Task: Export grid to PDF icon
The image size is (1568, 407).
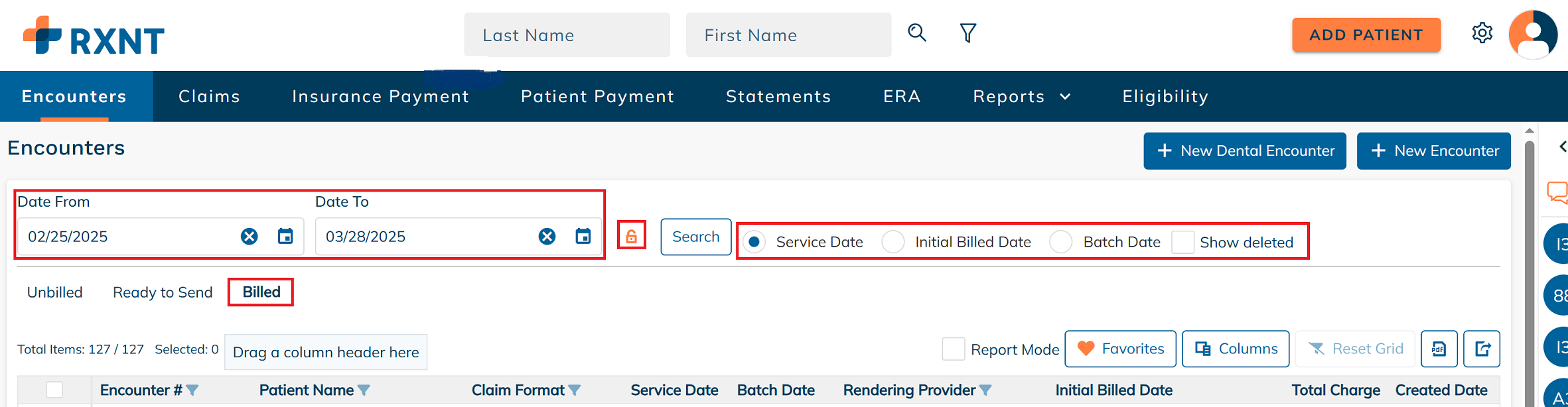Action: pyautogui.click(x=1439, y=349)
